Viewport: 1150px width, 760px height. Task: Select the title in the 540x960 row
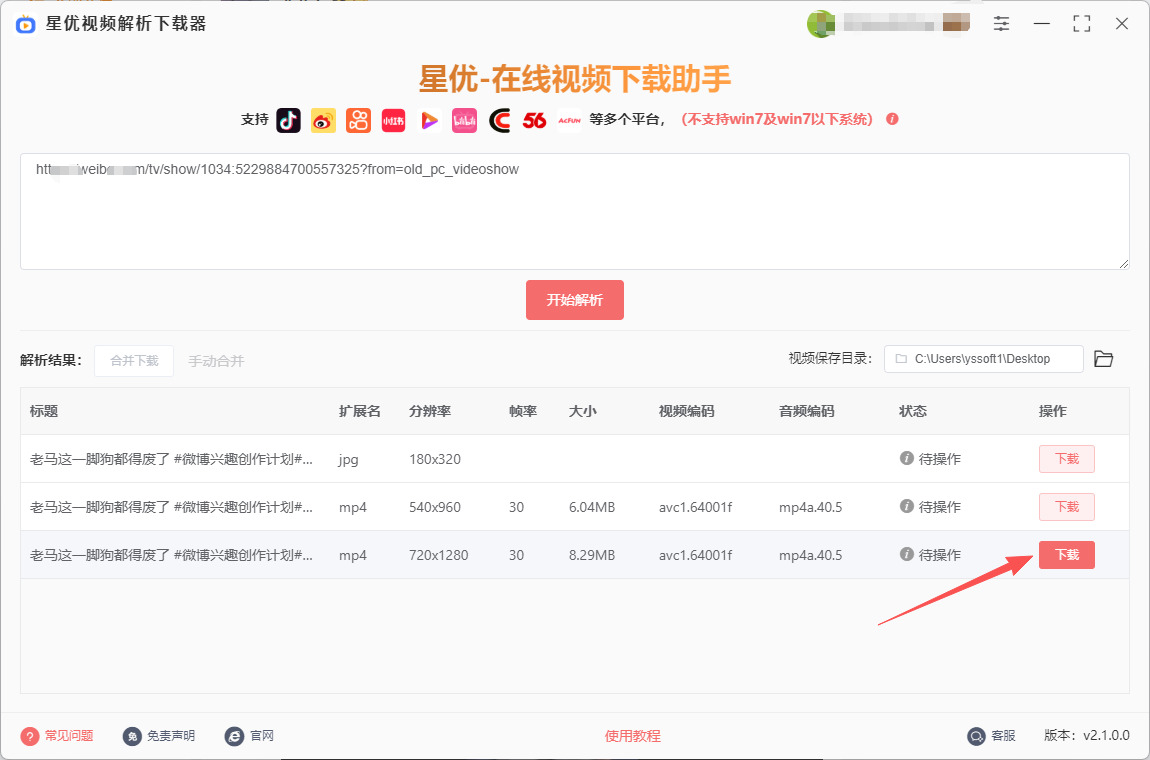pos(172,507)
